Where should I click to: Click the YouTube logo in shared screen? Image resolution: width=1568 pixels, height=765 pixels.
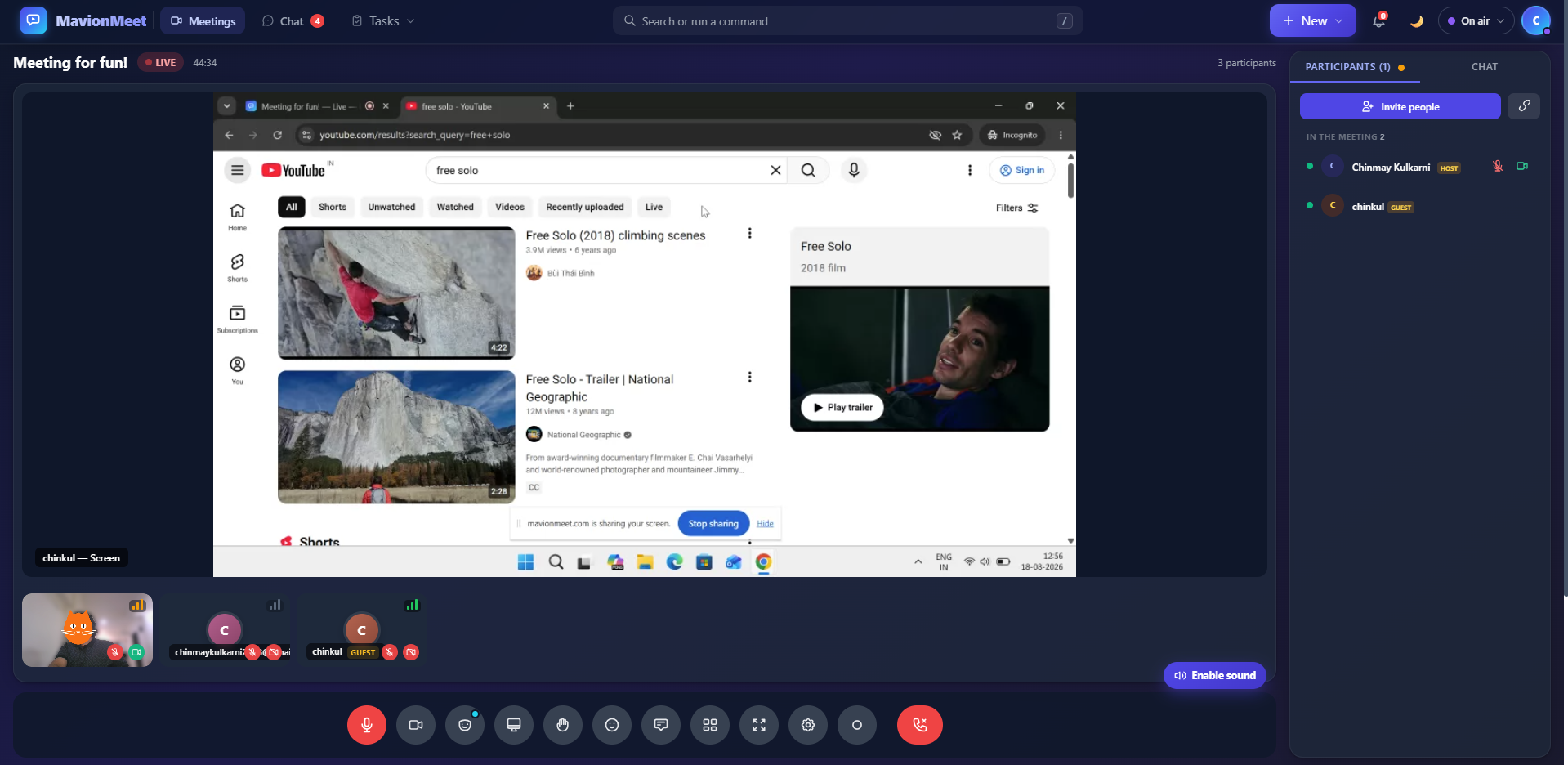tap(293, 170)
